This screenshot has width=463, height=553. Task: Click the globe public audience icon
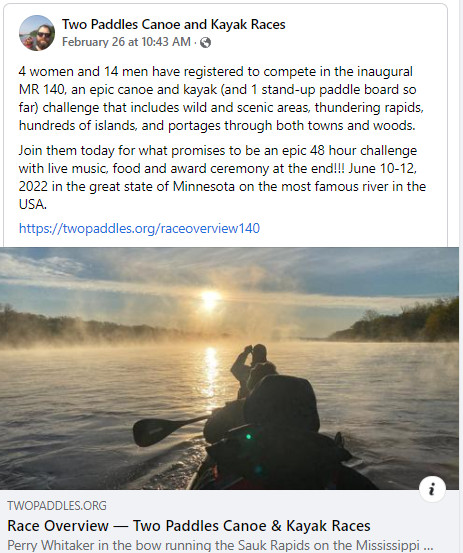(x=205, y=43)
